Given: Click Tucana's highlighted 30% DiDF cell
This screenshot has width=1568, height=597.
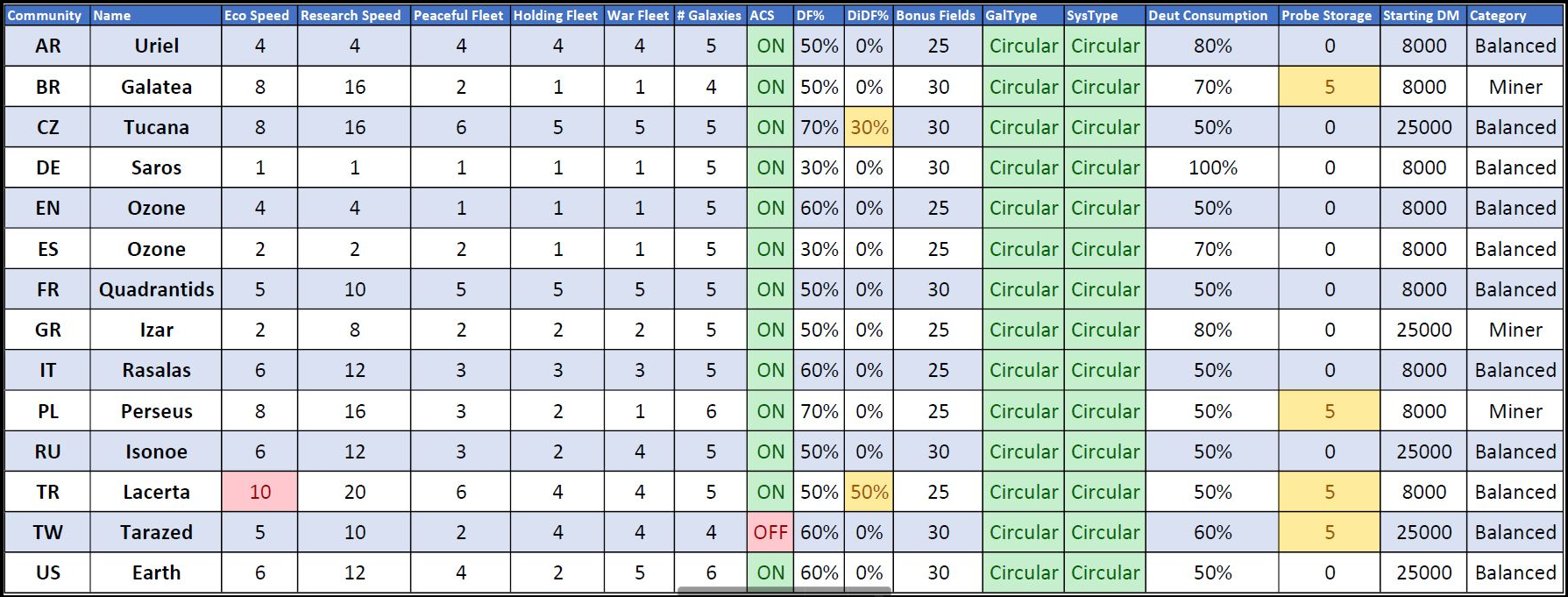Looking at the screenshot, I should pyautogui.click(x=869, y=127).
